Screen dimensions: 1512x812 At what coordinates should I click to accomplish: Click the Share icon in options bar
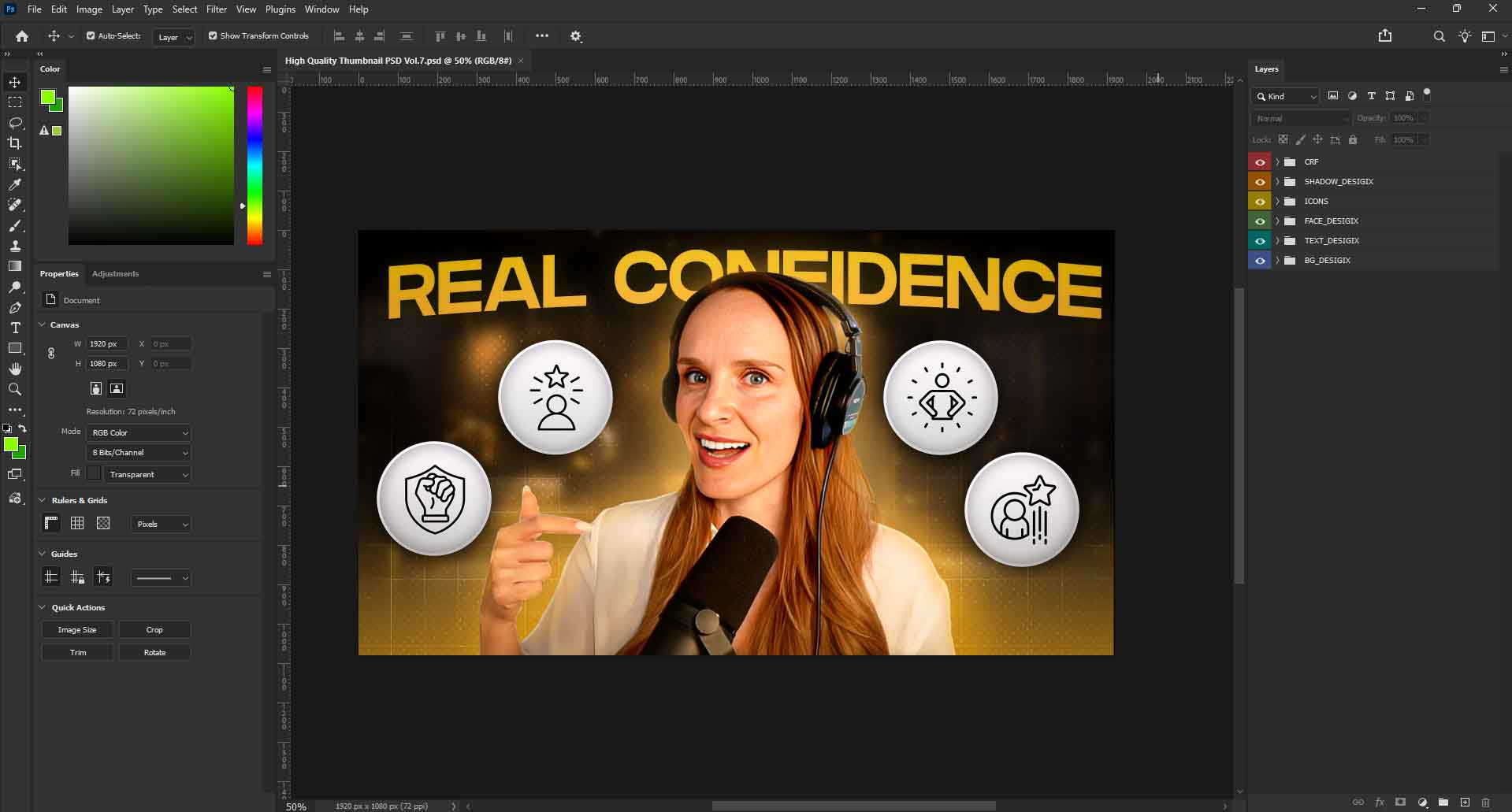(x=1384, y=36)
